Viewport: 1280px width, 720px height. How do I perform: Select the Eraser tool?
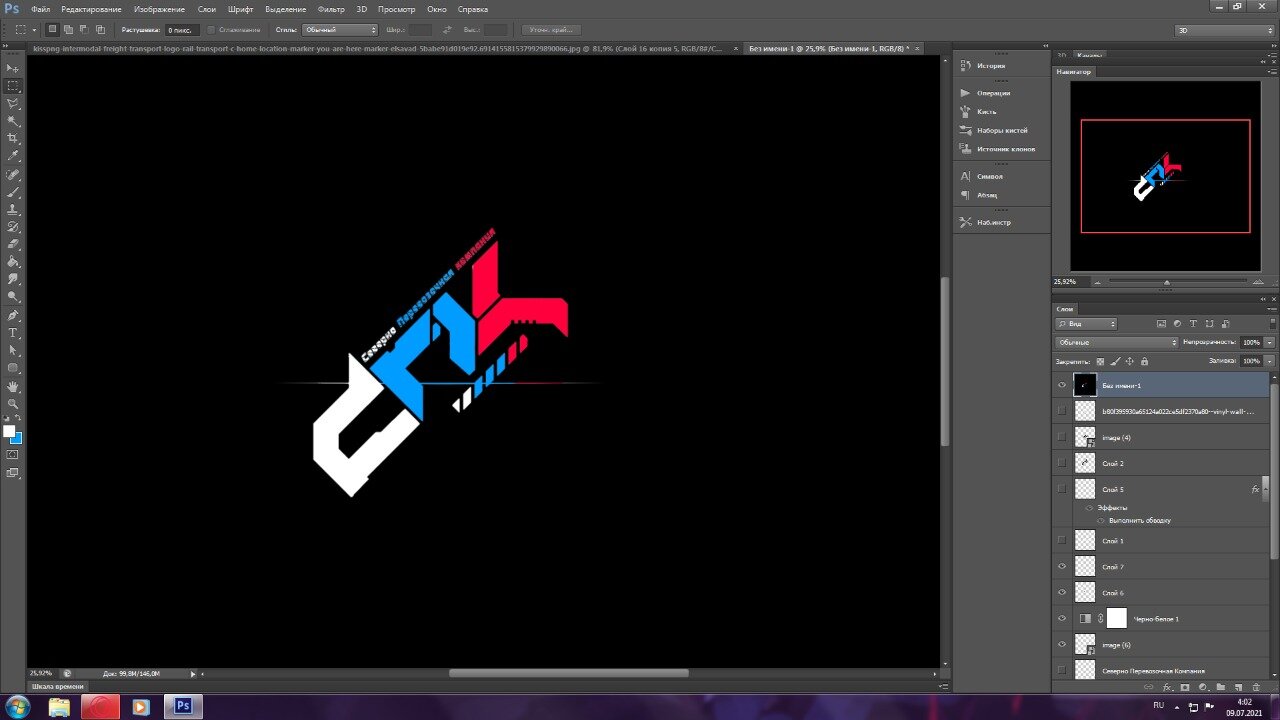click(13, 244)
